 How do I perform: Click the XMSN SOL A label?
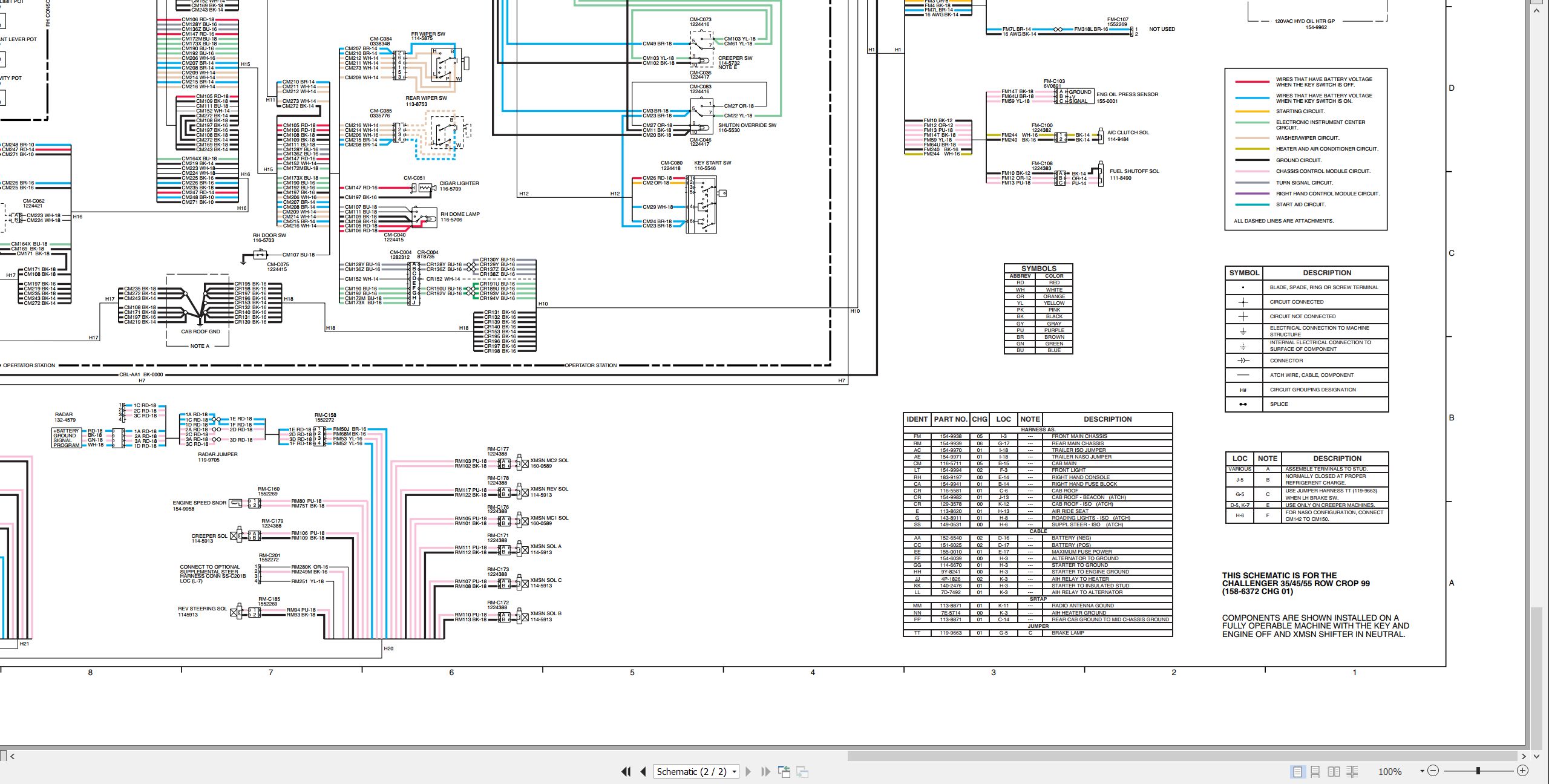pyautogui.click(x=546, y=546)
